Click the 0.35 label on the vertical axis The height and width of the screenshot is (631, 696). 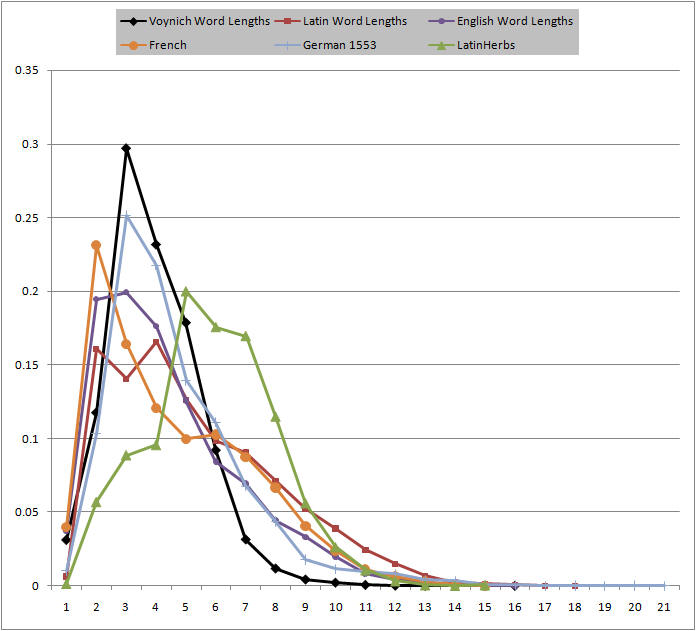click(x=27, y=71)
